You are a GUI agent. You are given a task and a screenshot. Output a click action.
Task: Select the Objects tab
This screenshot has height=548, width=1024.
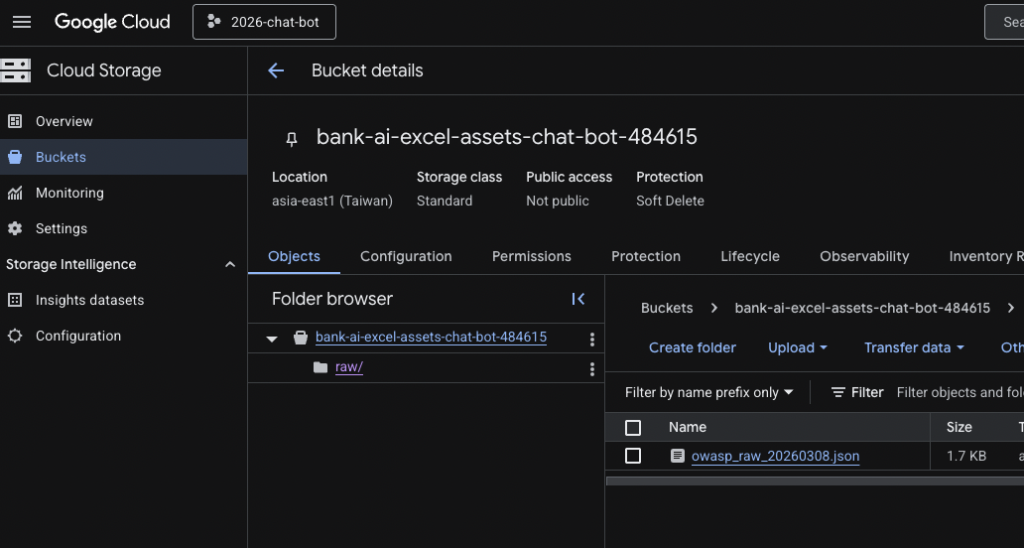[x=294, y=256]
